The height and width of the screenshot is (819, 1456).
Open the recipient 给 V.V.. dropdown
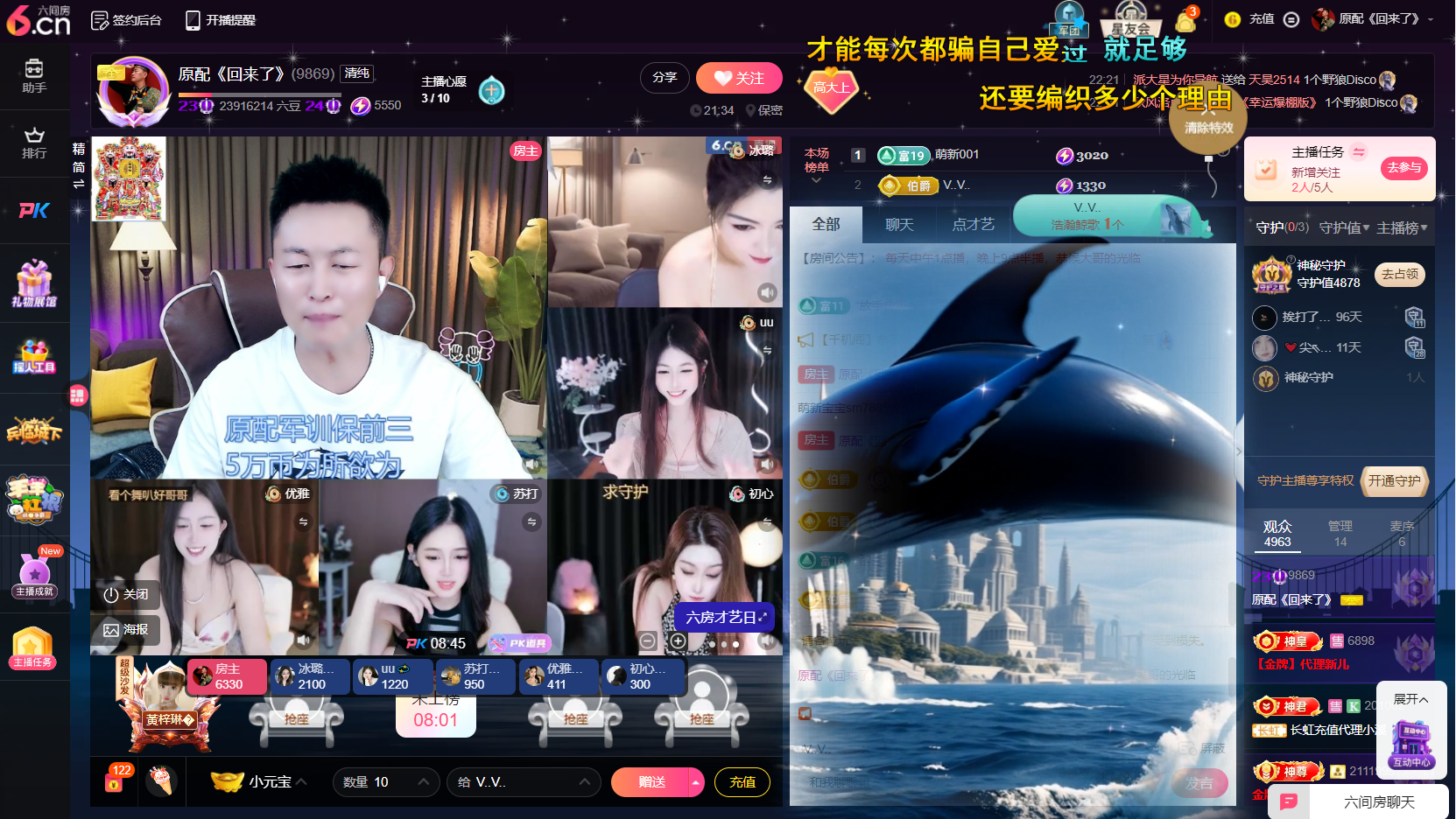[x=524, y=782]
